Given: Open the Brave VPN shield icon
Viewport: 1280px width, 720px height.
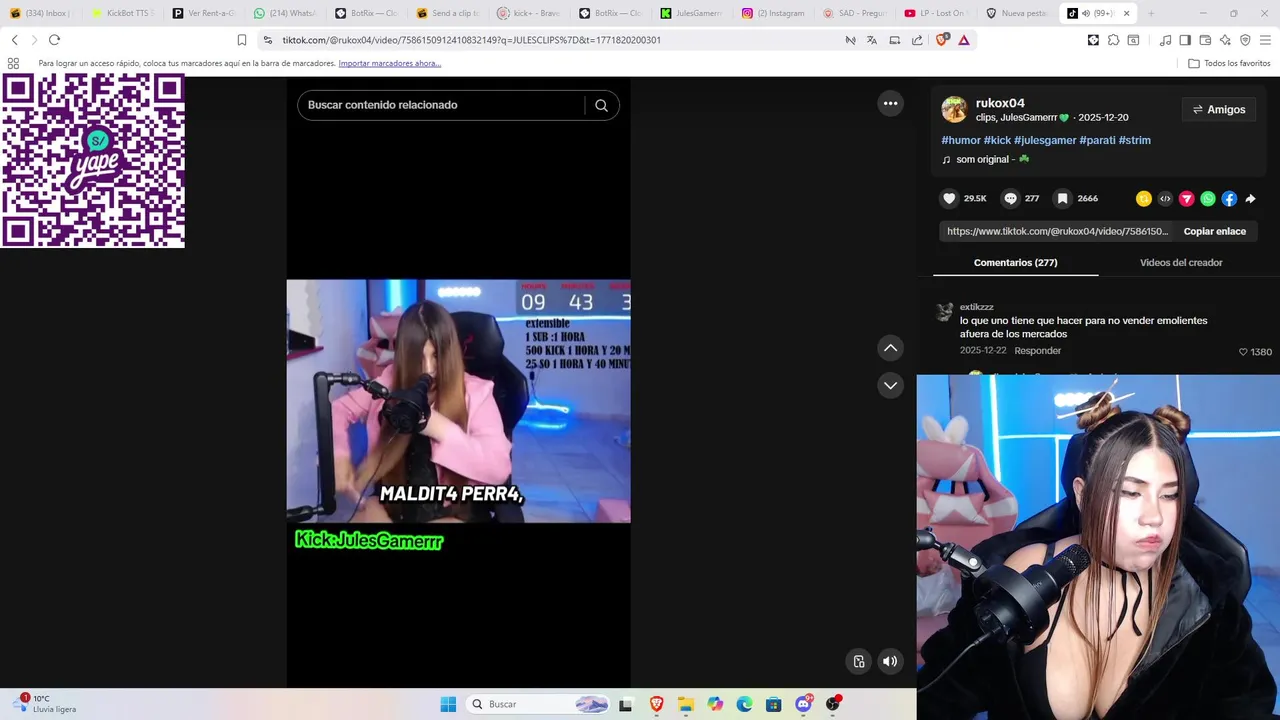Looking at the screenshot, I should pyautogui.click(x=1245, y=40).
